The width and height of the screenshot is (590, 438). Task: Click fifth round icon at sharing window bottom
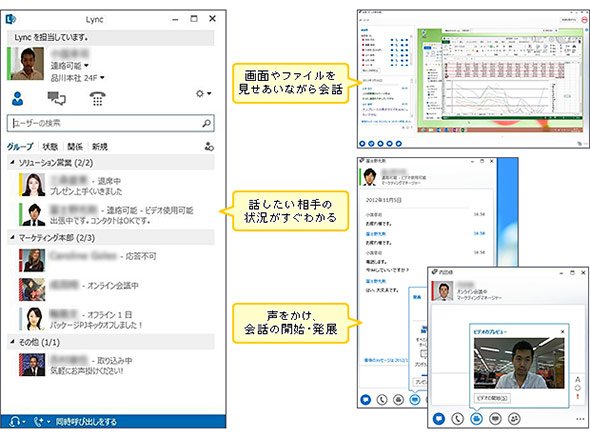click(398, 143)
